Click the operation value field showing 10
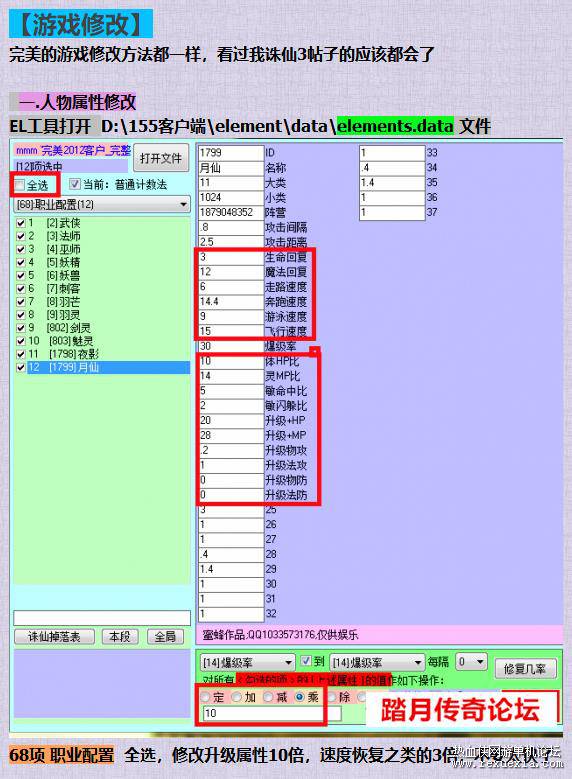 pyautogui.click(x=271, y=713)
